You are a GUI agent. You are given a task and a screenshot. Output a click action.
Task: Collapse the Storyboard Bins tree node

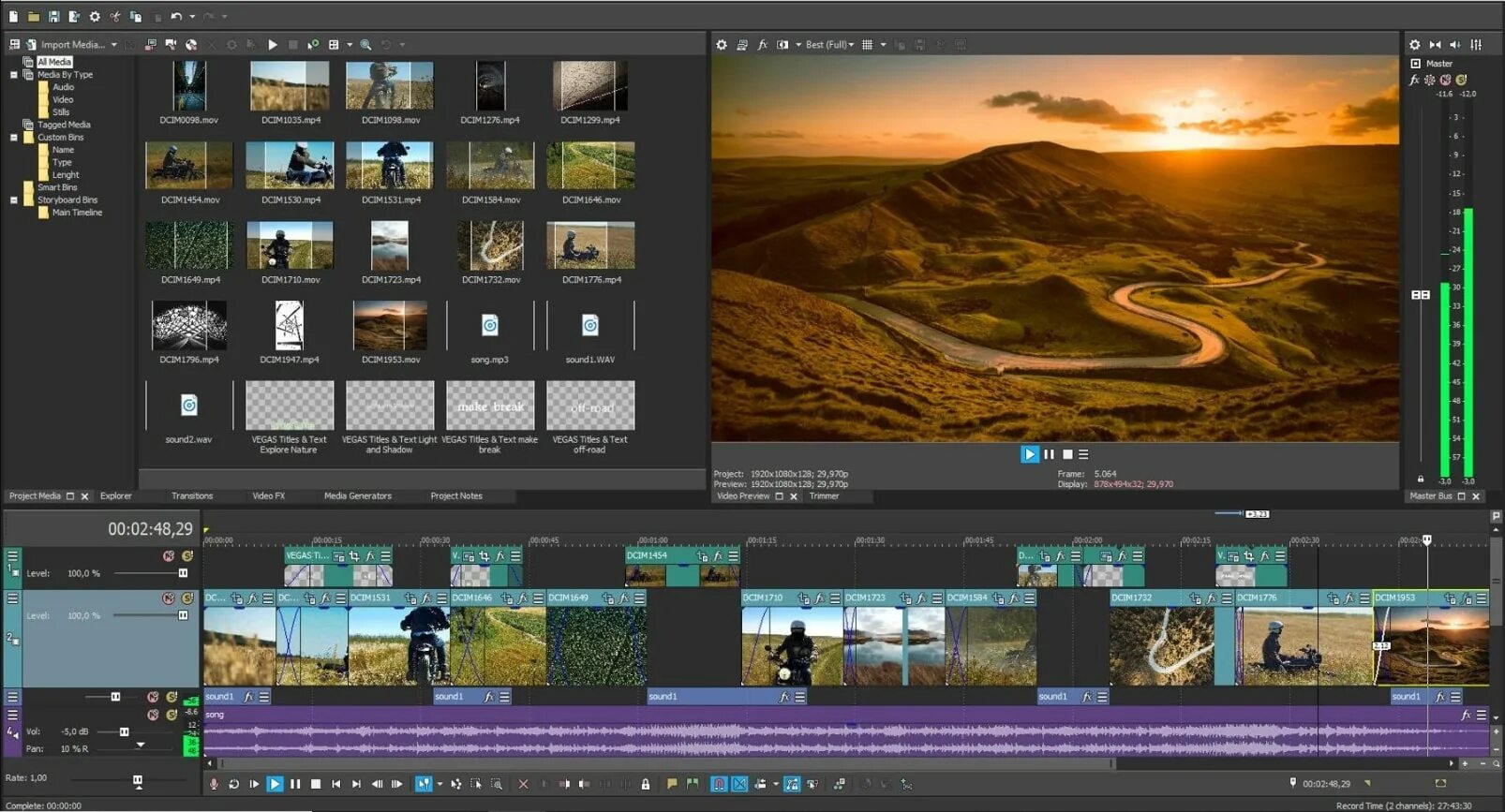13,200
